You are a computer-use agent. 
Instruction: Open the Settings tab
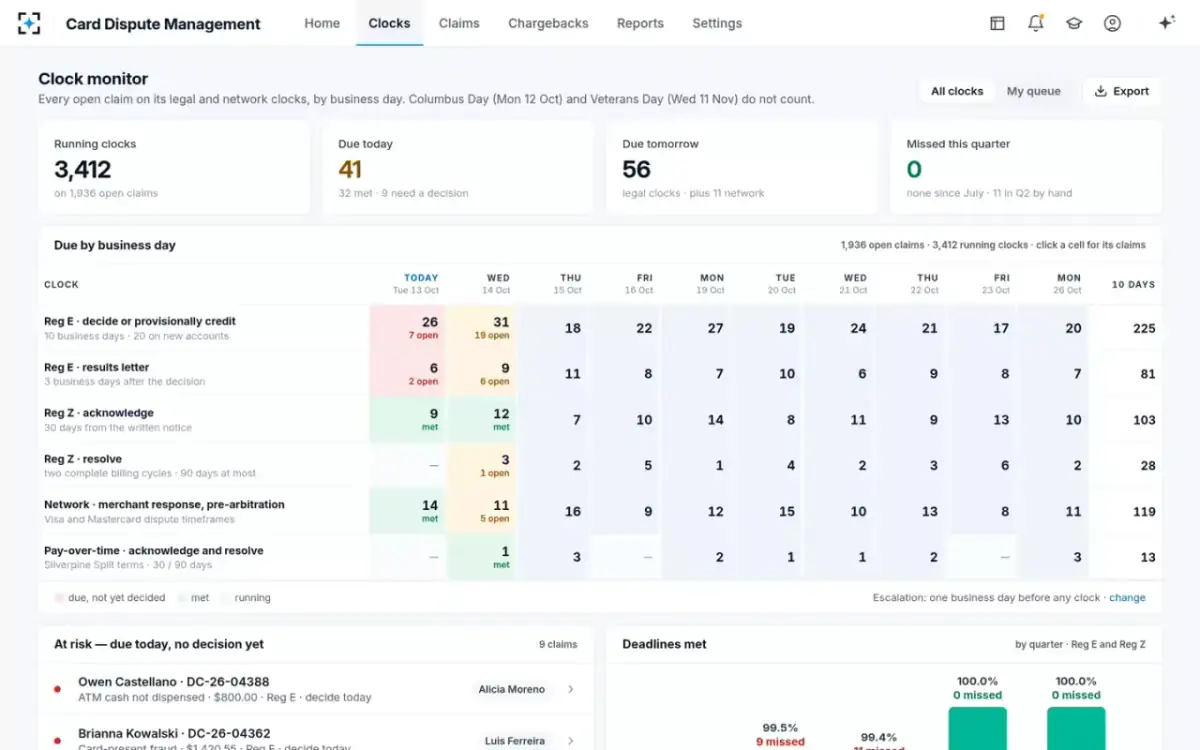click(x=717, y=23)
